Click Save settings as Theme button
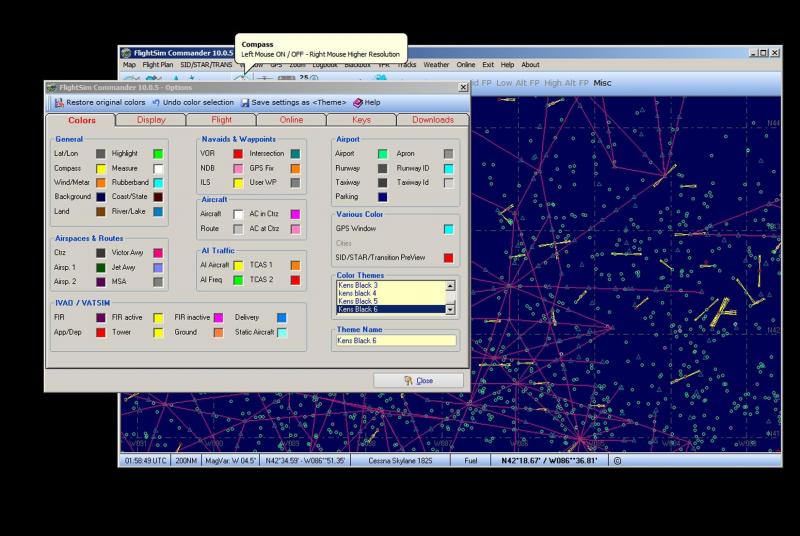 [x=293, y=103]
